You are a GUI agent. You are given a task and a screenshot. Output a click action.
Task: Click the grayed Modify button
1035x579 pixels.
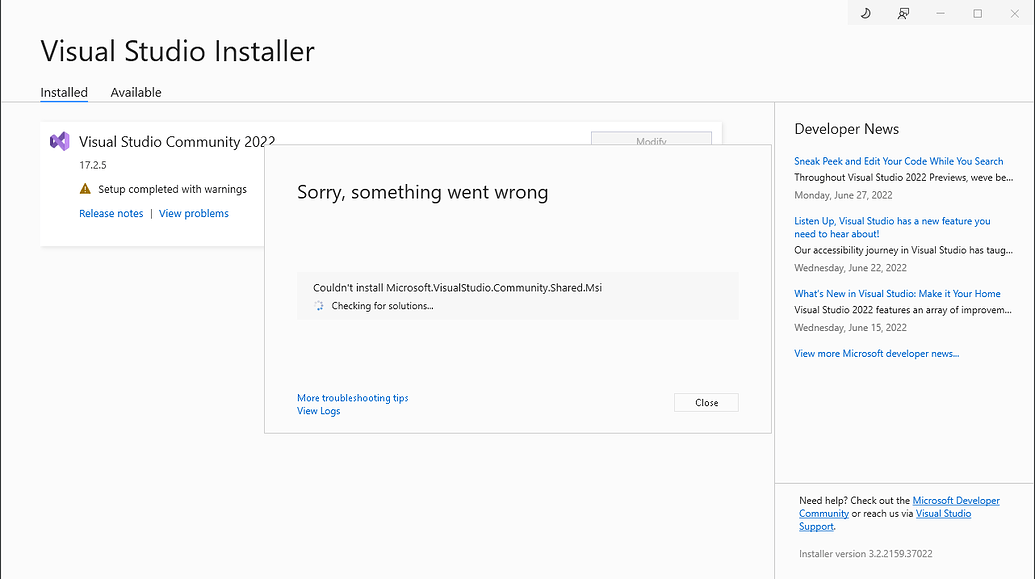point(651,140)
